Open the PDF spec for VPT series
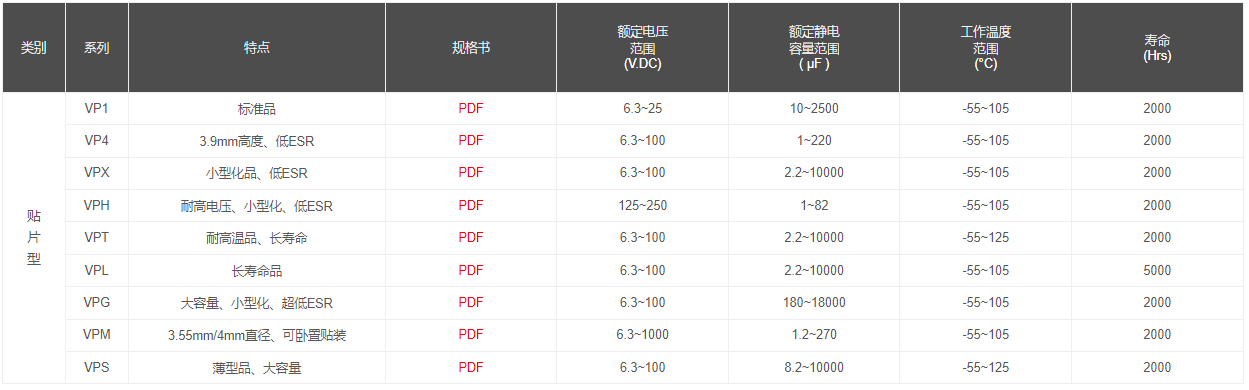 (470, 237)
